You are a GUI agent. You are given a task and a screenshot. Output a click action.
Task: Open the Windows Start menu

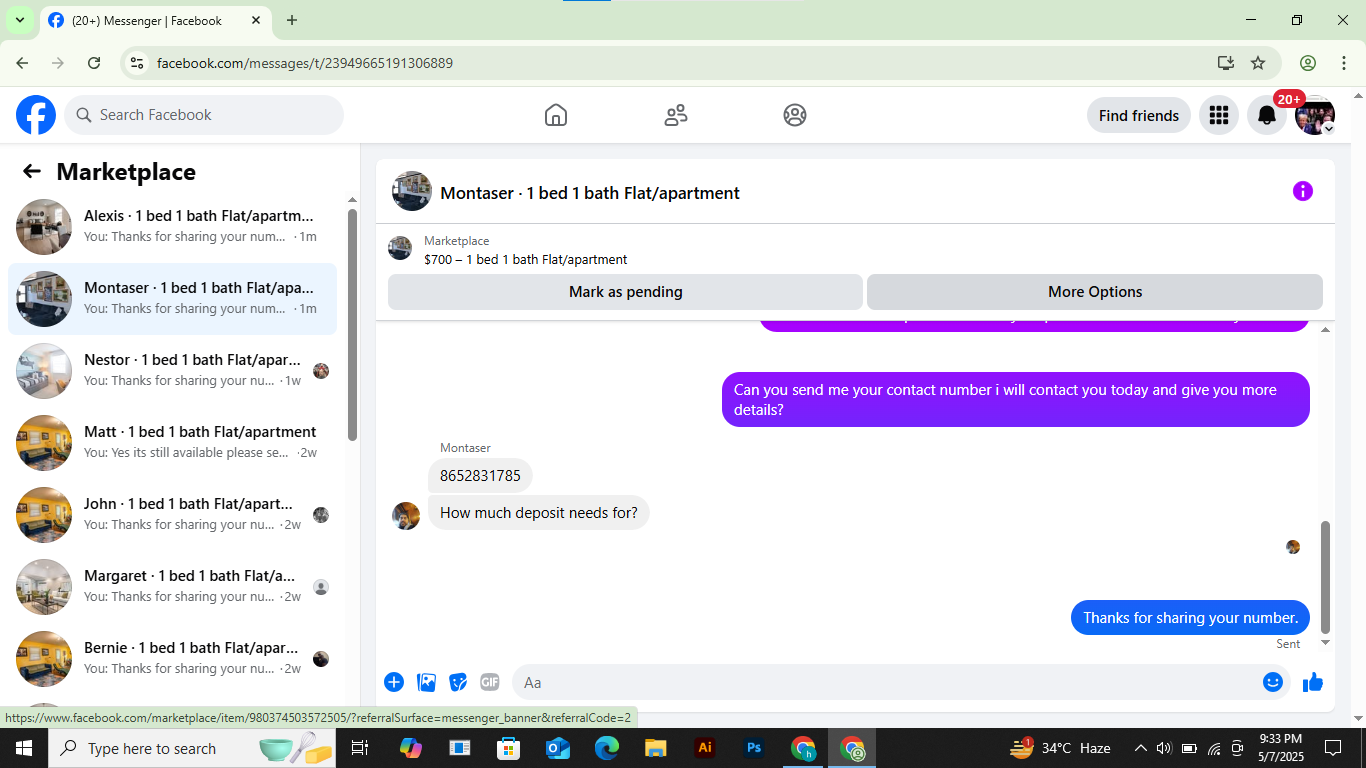pos(23,748)
